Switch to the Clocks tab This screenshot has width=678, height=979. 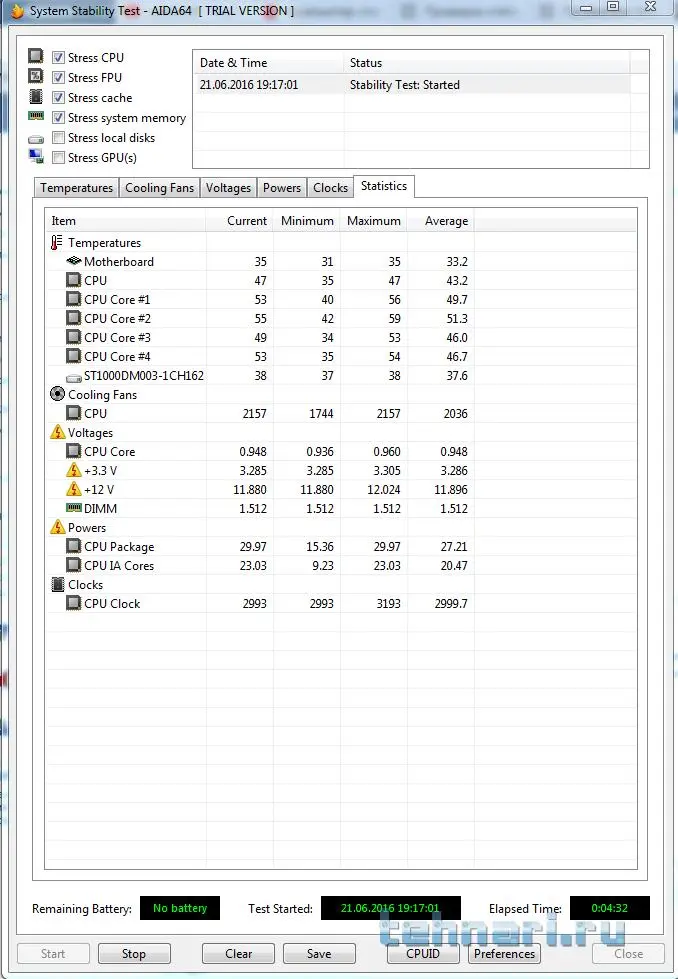(330, 188)
